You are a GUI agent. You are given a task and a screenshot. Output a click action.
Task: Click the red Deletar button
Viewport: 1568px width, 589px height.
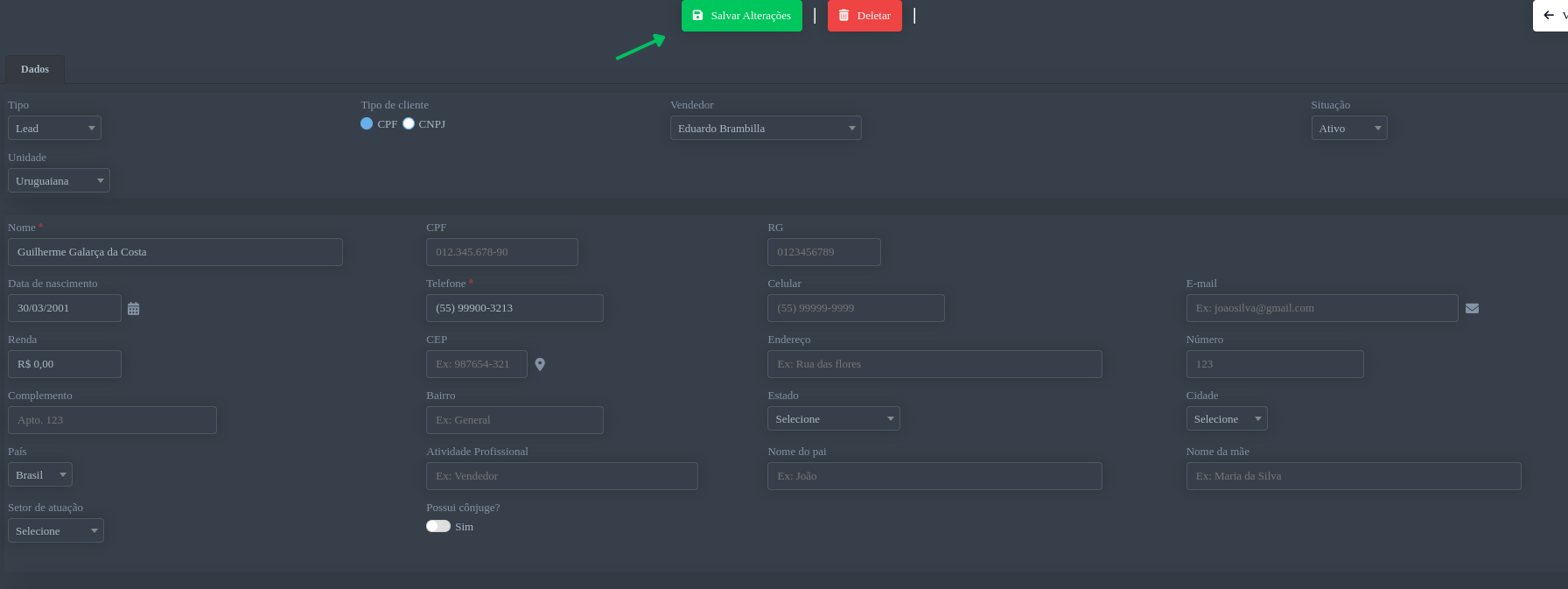[x=864, y=16]
